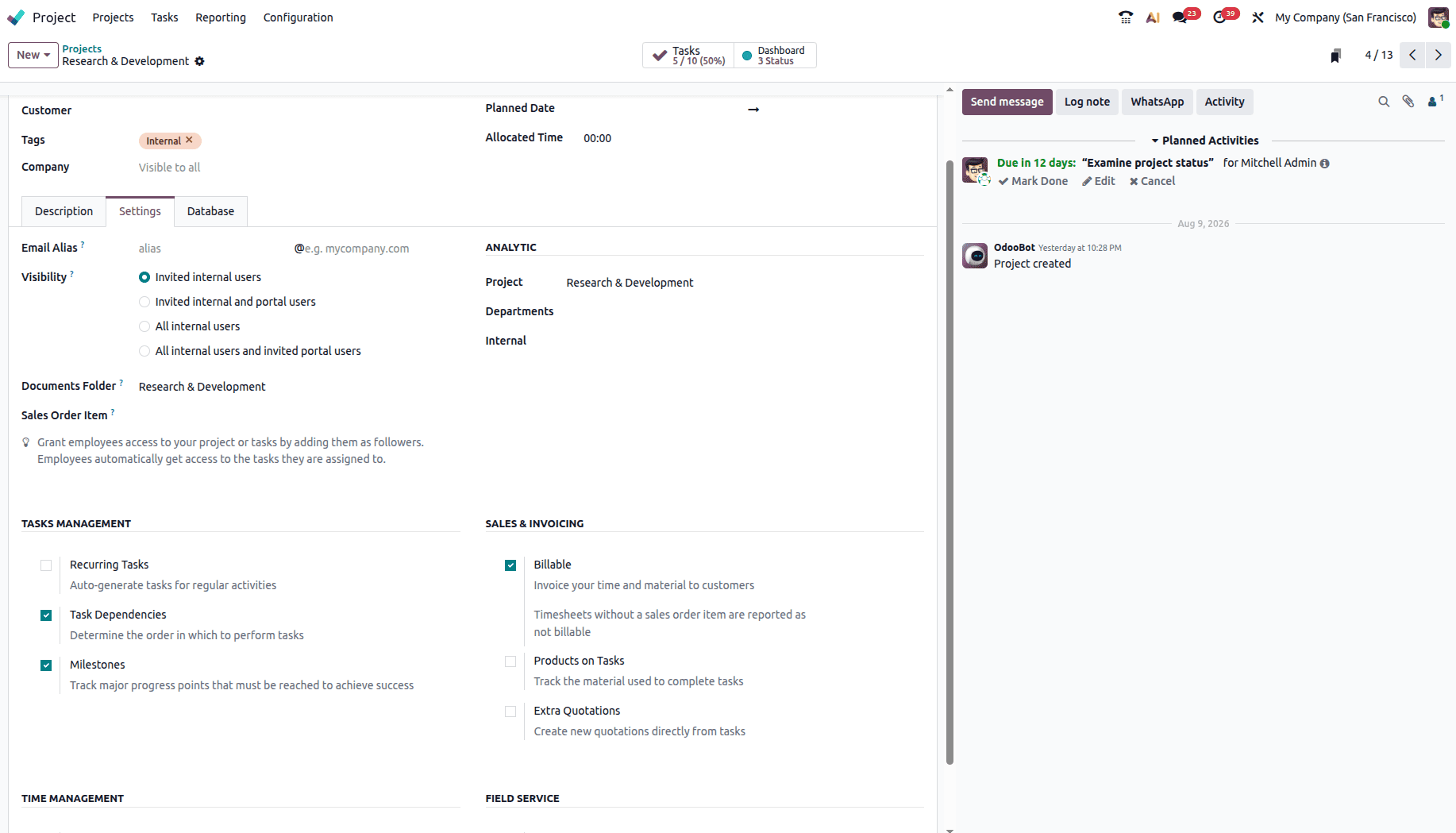
Task: Click Projects breadcrumb link
Action: coord(82,48)
